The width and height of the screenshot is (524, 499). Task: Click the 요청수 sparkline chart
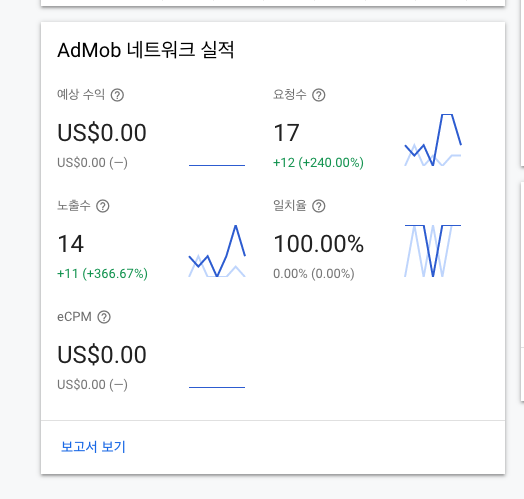click(x=433, y=140)
